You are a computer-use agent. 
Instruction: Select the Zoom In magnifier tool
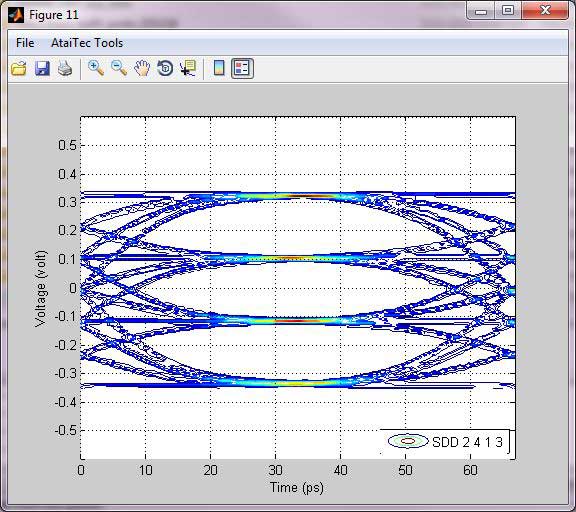(96, 68)
